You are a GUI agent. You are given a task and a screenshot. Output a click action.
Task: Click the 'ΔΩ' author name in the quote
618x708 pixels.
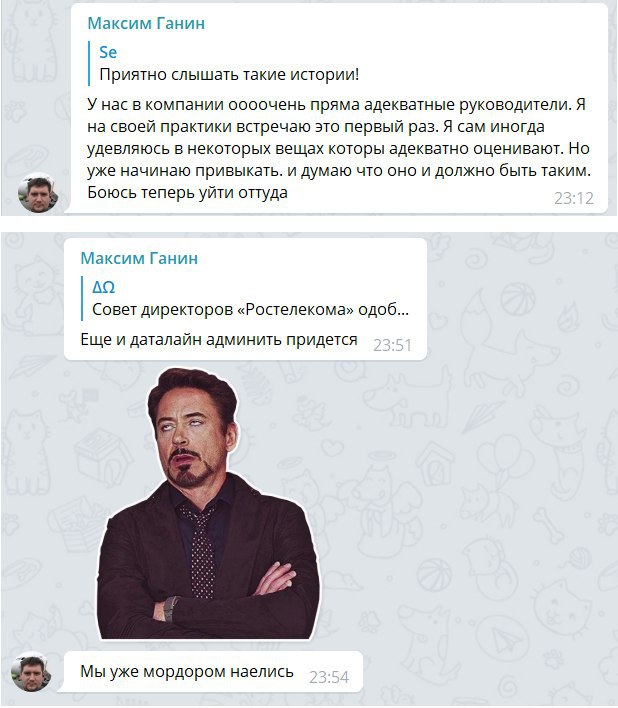(x=103, y=287)
